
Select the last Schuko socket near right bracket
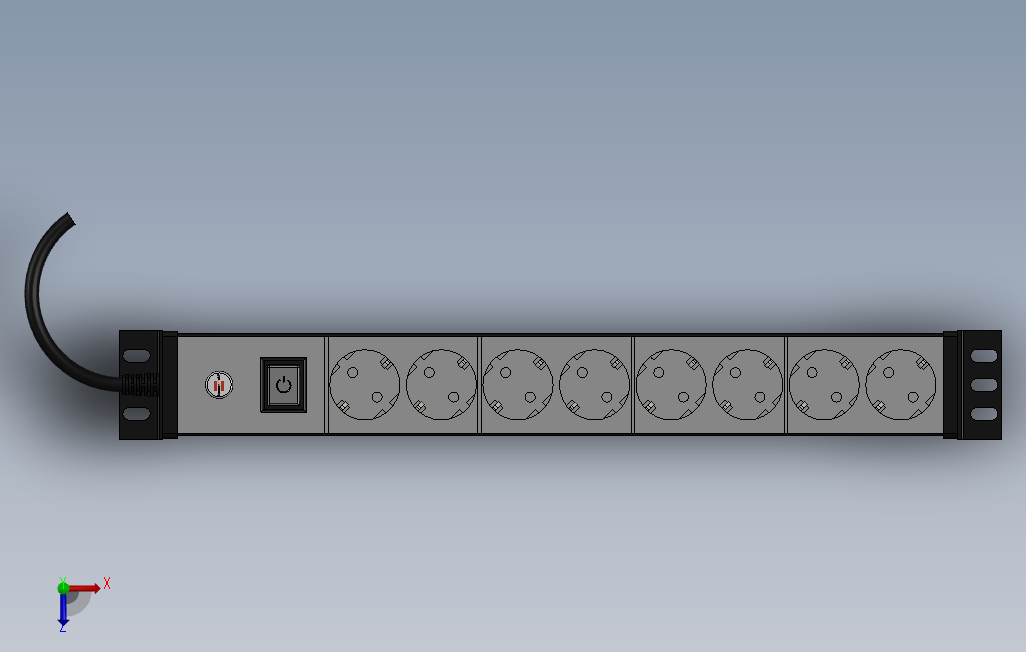coord(900,384)
